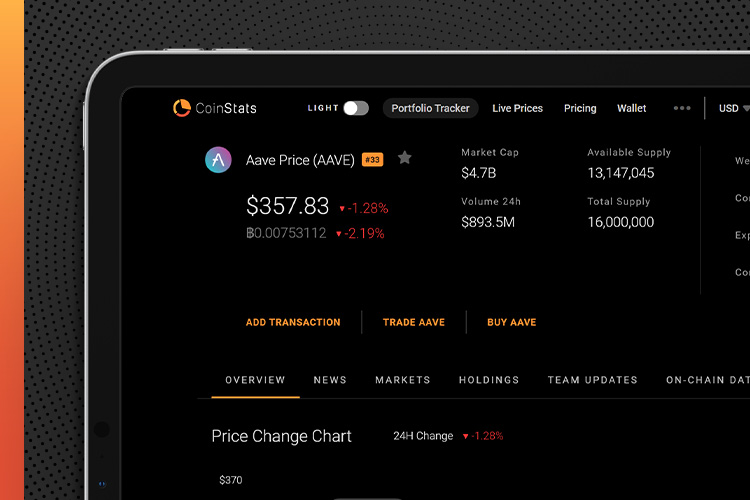This screenshot has width=750, height=500.
Task: Click the -1.28% change beside the price
Action: (x=364, y=208)
